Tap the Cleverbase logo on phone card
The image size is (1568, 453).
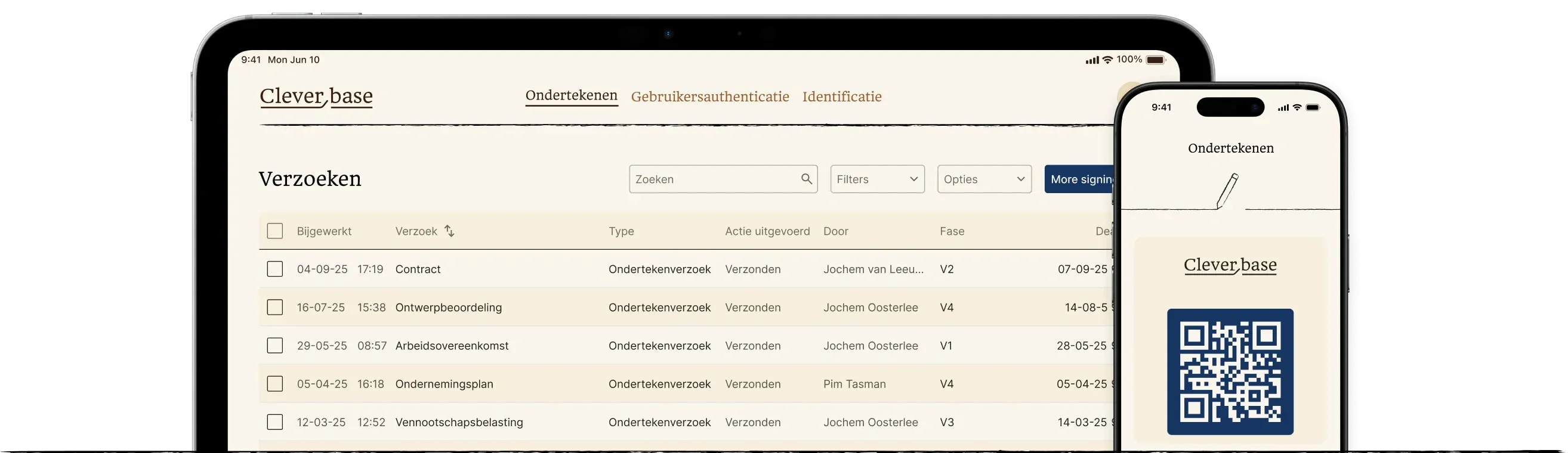[1230, 266]
